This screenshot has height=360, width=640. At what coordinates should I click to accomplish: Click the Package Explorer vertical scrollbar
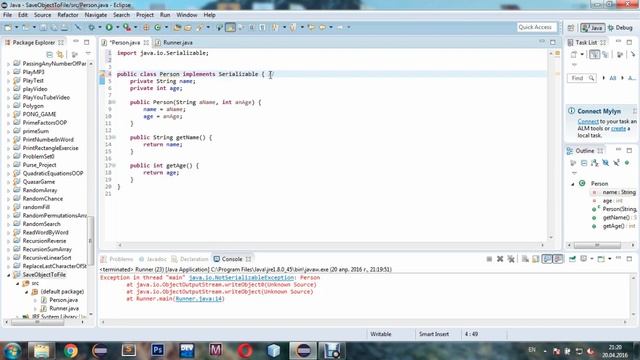tap(91, 188)
